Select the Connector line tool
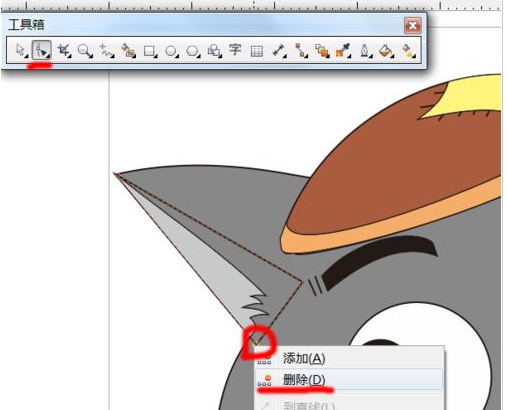This screenshot has width=507, height=410. pos(301,51)
